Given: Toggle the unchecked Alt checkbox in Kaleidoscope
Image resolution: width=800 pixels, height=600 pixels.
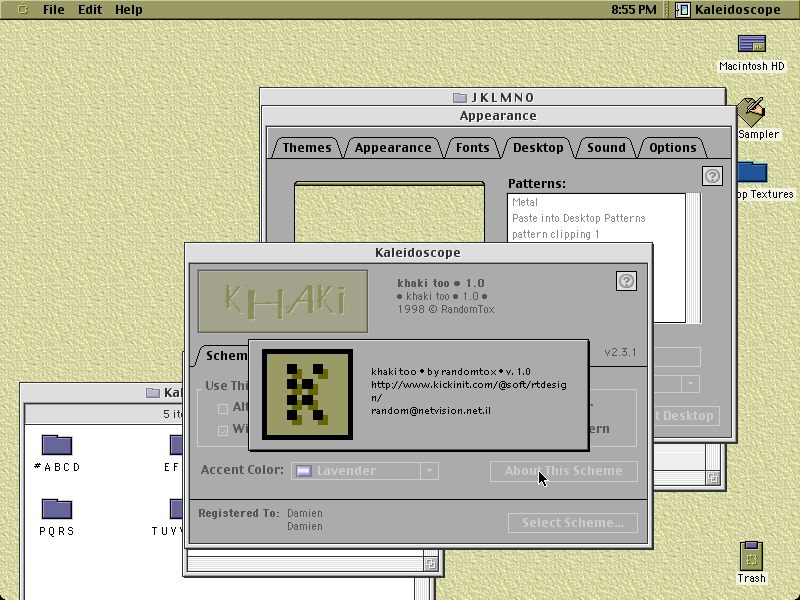Looking at the screenshot, I should point(222,408).
